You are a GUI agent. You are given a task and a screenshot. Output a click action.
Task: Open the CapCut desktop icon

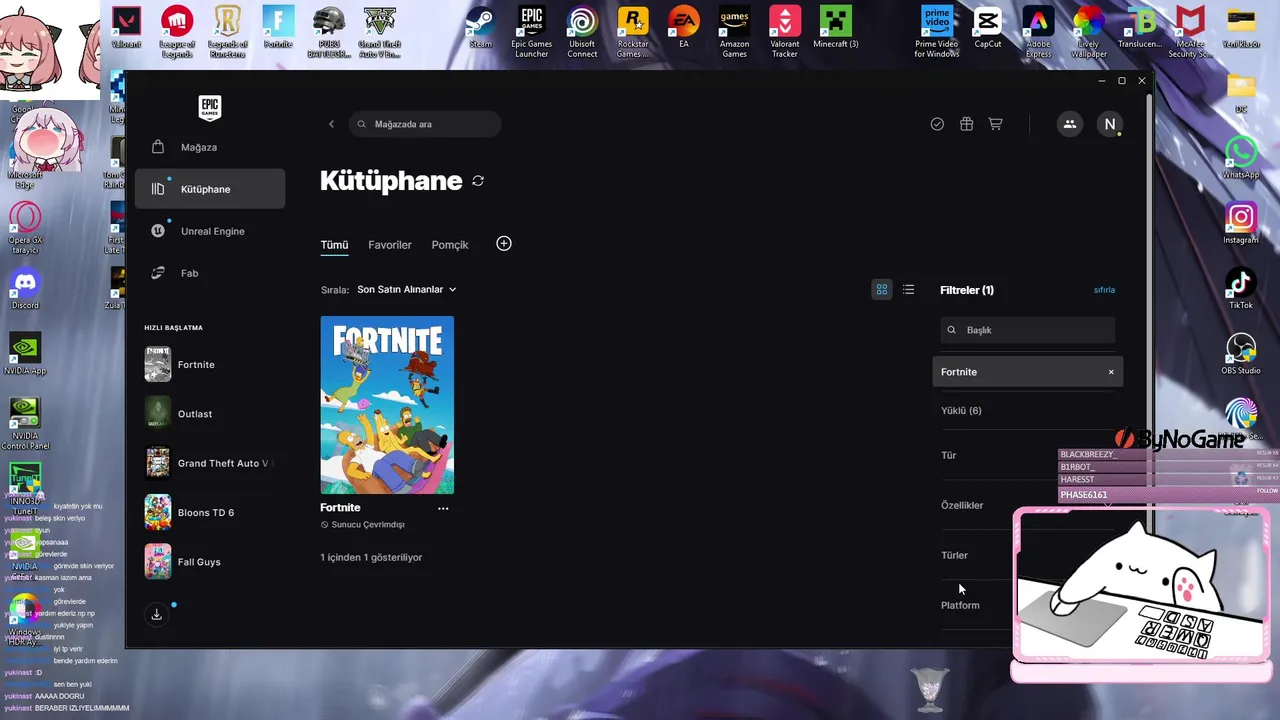(988, 28)
